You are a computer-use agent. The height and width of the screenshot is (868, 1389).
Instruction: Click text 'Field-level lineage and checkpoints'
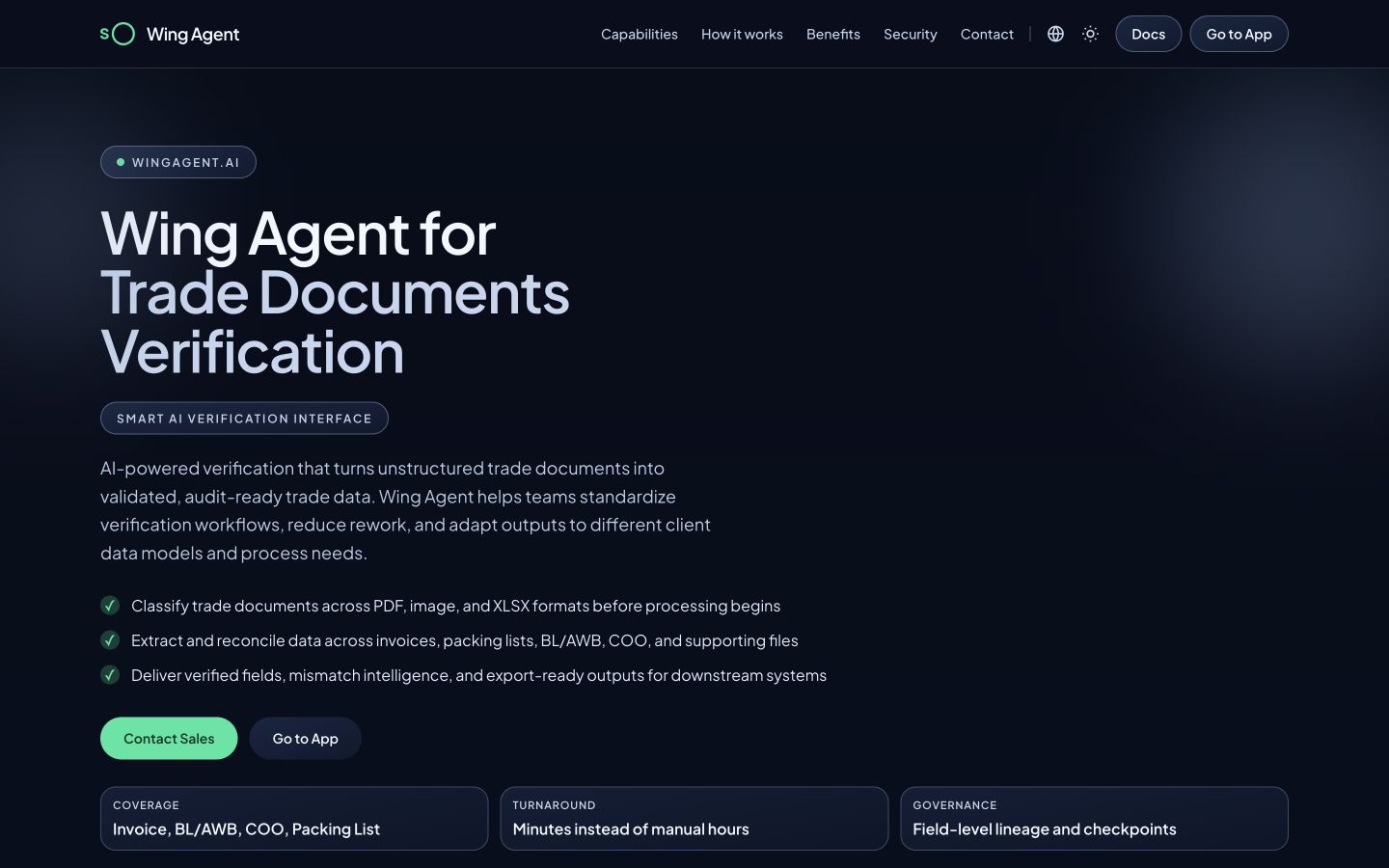(1045, 829)
